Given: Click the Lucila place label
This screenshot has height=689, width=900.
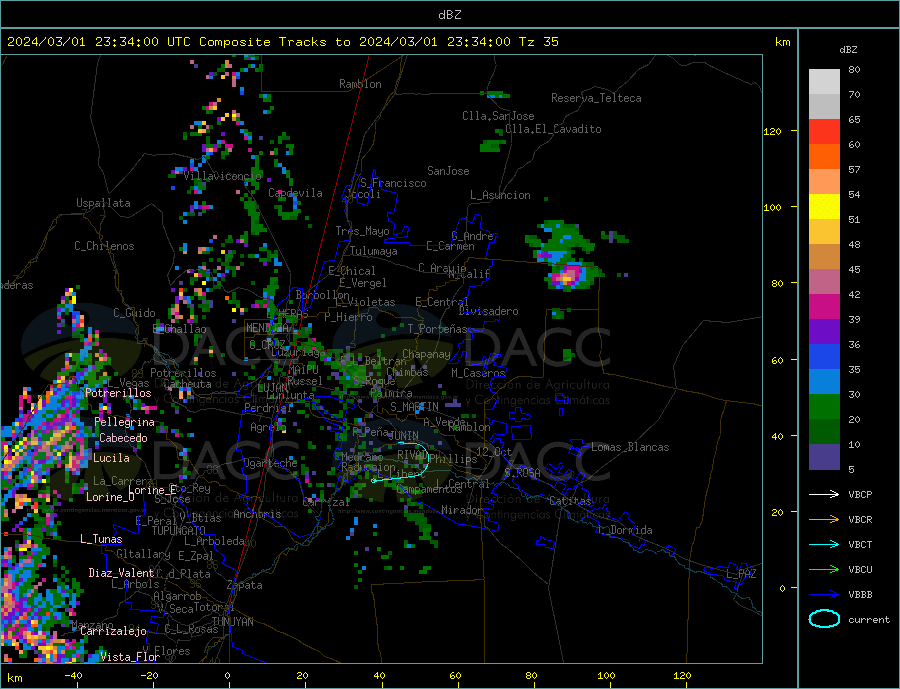Looking at the screenshot, I should [111, 458].
